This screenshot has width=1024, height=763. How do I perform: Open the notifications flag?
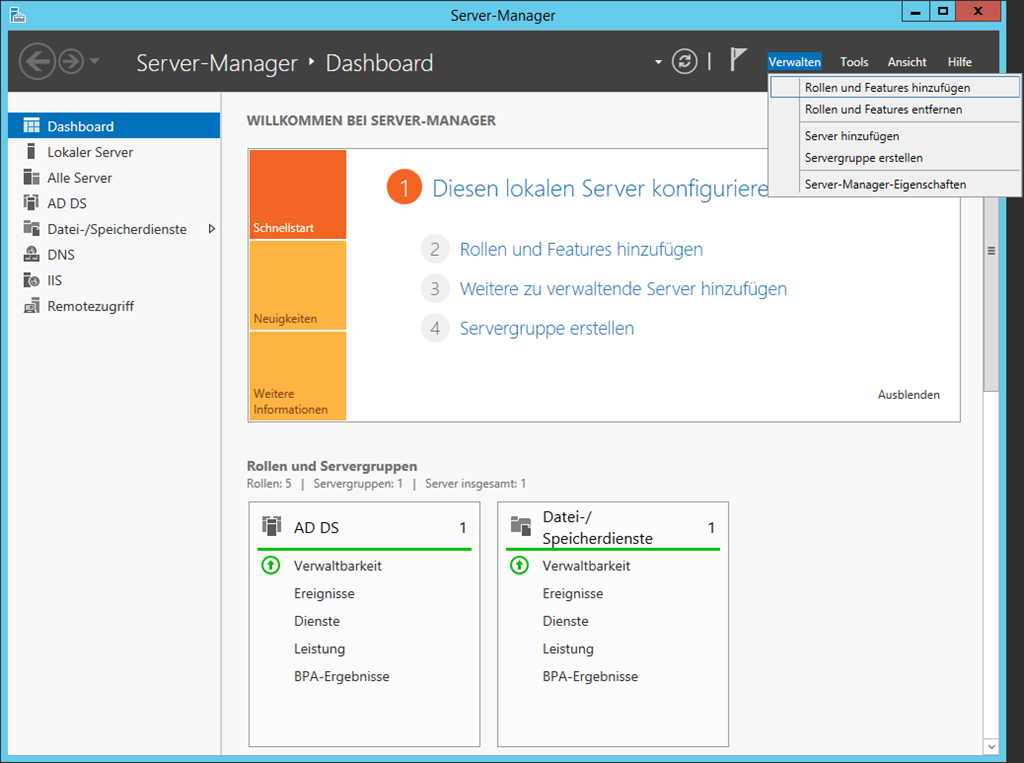(738, 60)
